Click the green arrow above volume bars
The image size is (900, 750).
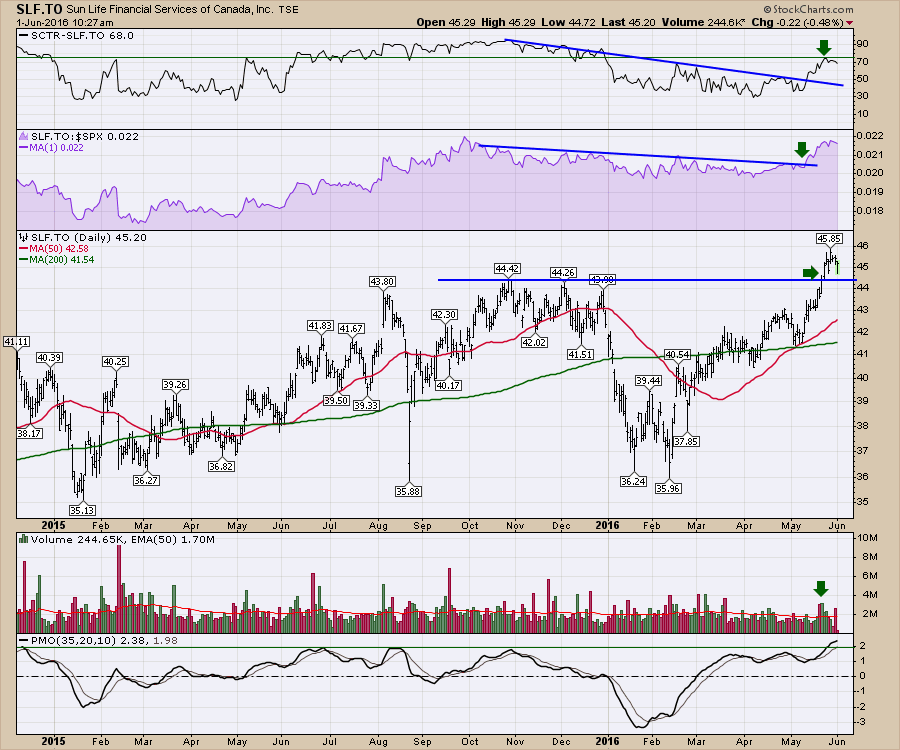point(821,588)
